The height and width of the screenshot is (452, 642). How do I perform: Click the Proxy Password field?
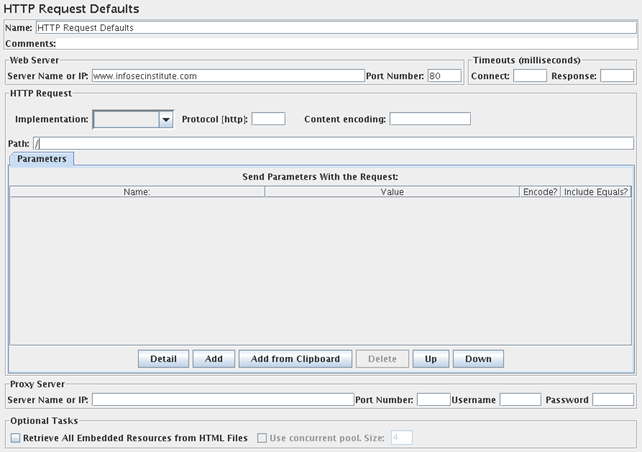[x=612, y=400]
